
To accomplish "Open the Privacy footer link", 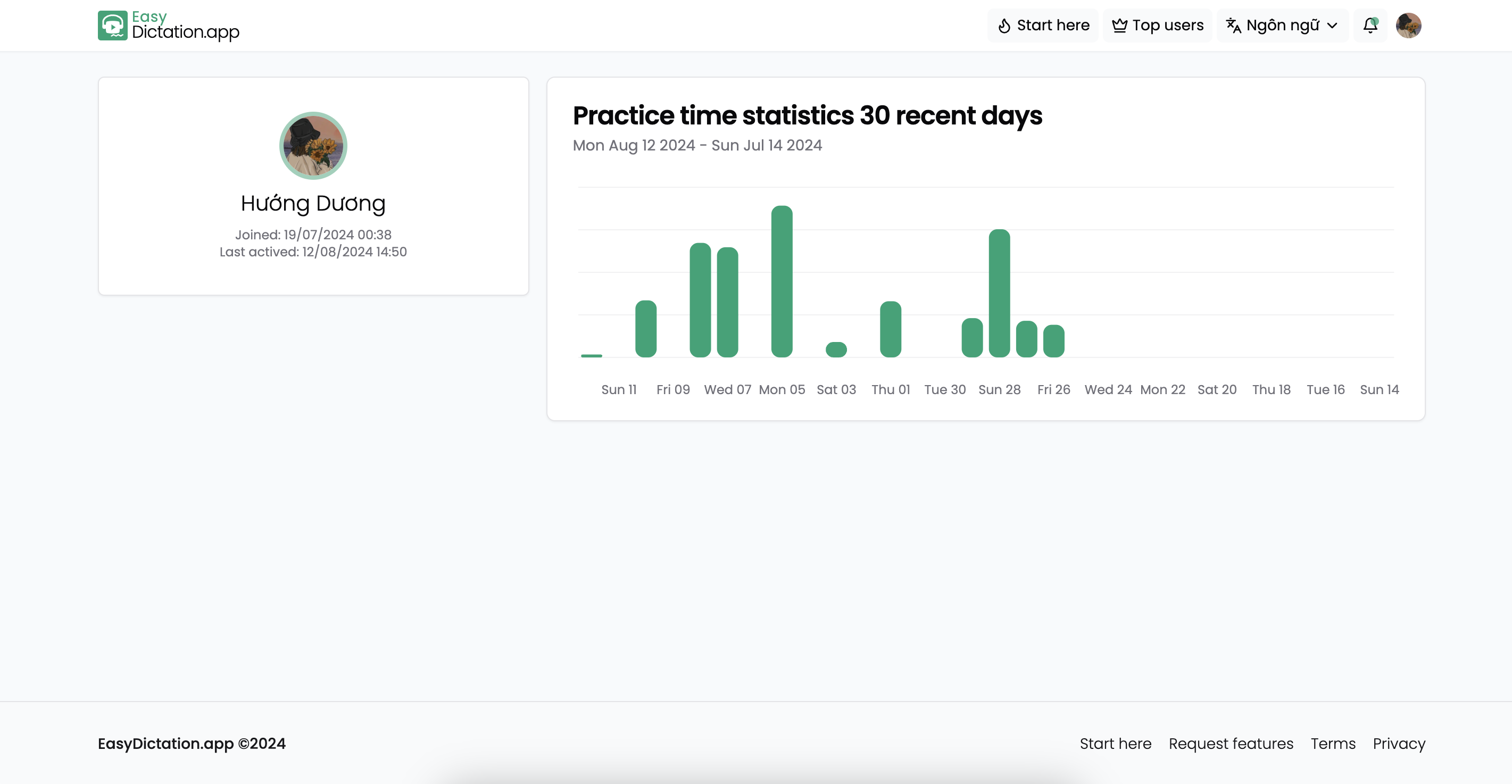I will tap(1399, 744).
